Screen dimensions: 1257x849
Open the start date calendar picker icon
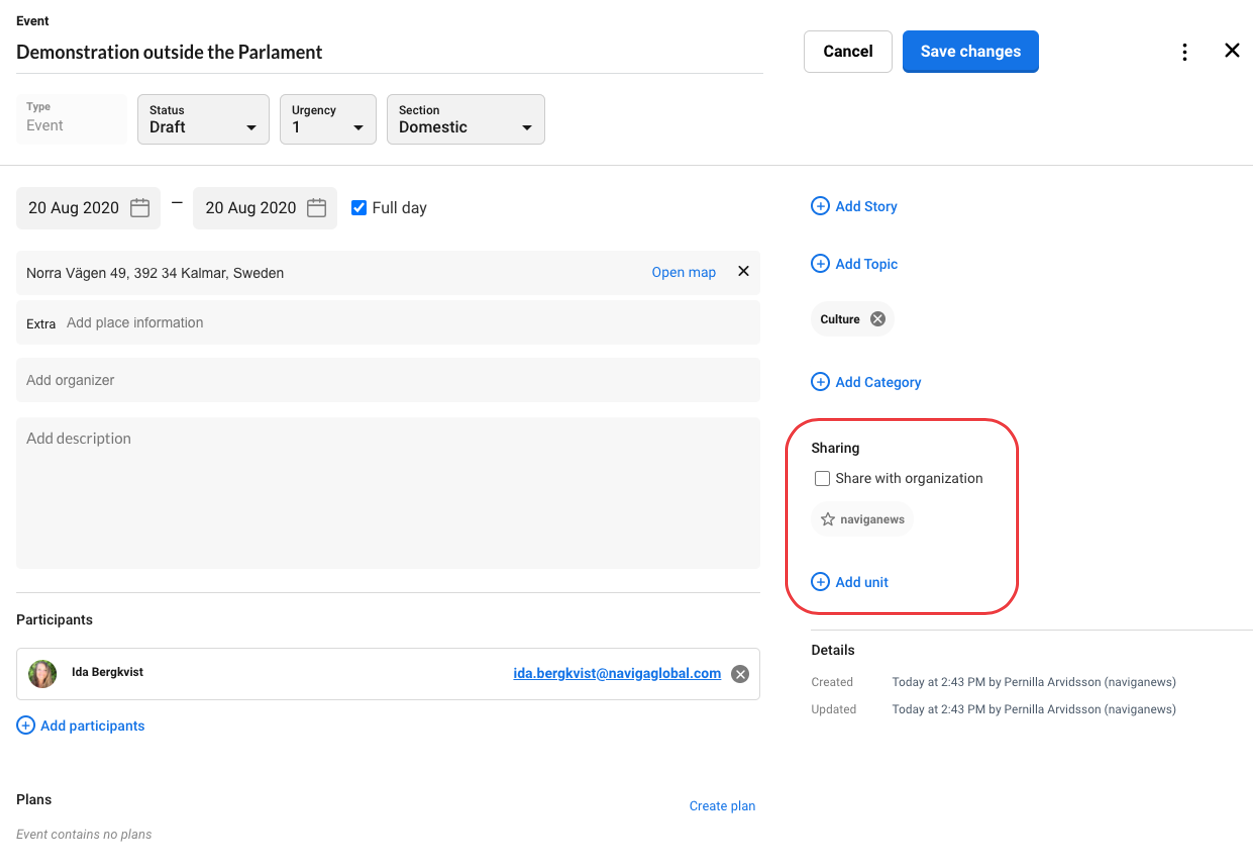pos(140,208)
